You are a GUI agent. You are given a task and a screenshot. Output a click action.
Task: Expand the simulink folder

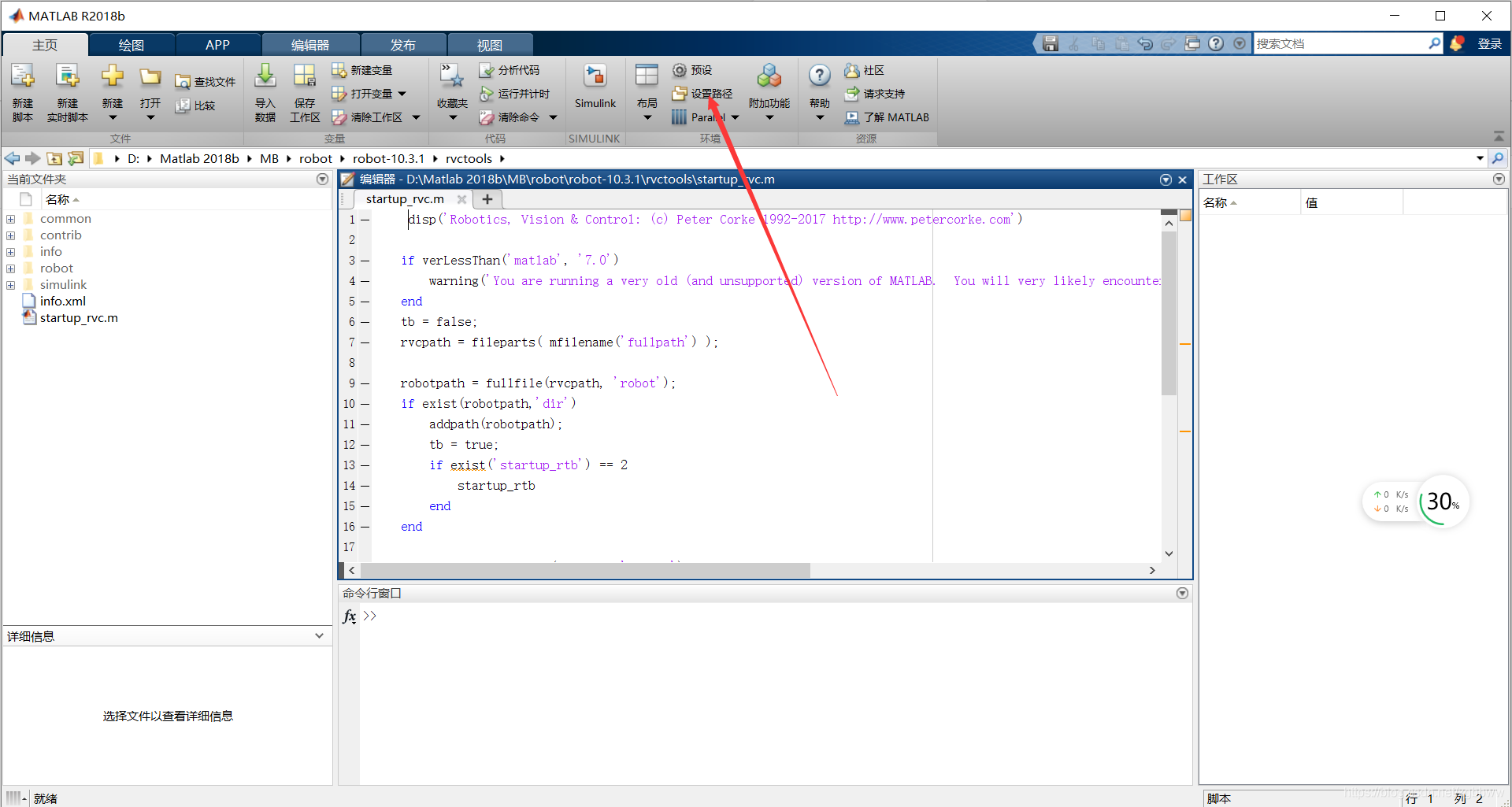11,285
